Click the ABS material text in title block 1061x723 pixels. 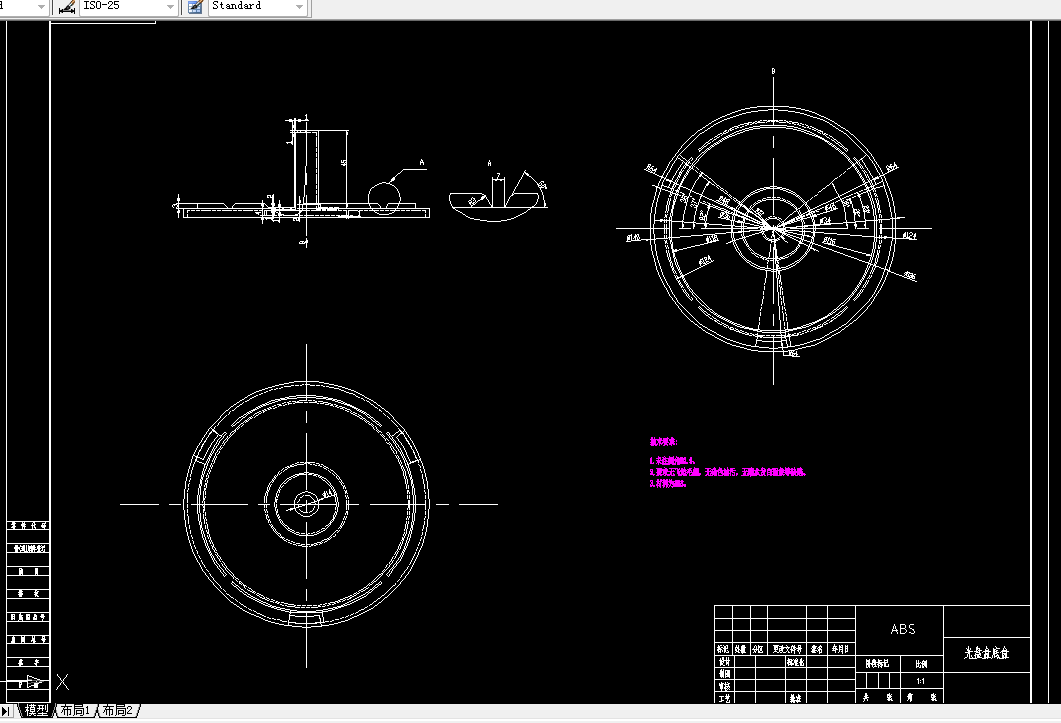903,629
